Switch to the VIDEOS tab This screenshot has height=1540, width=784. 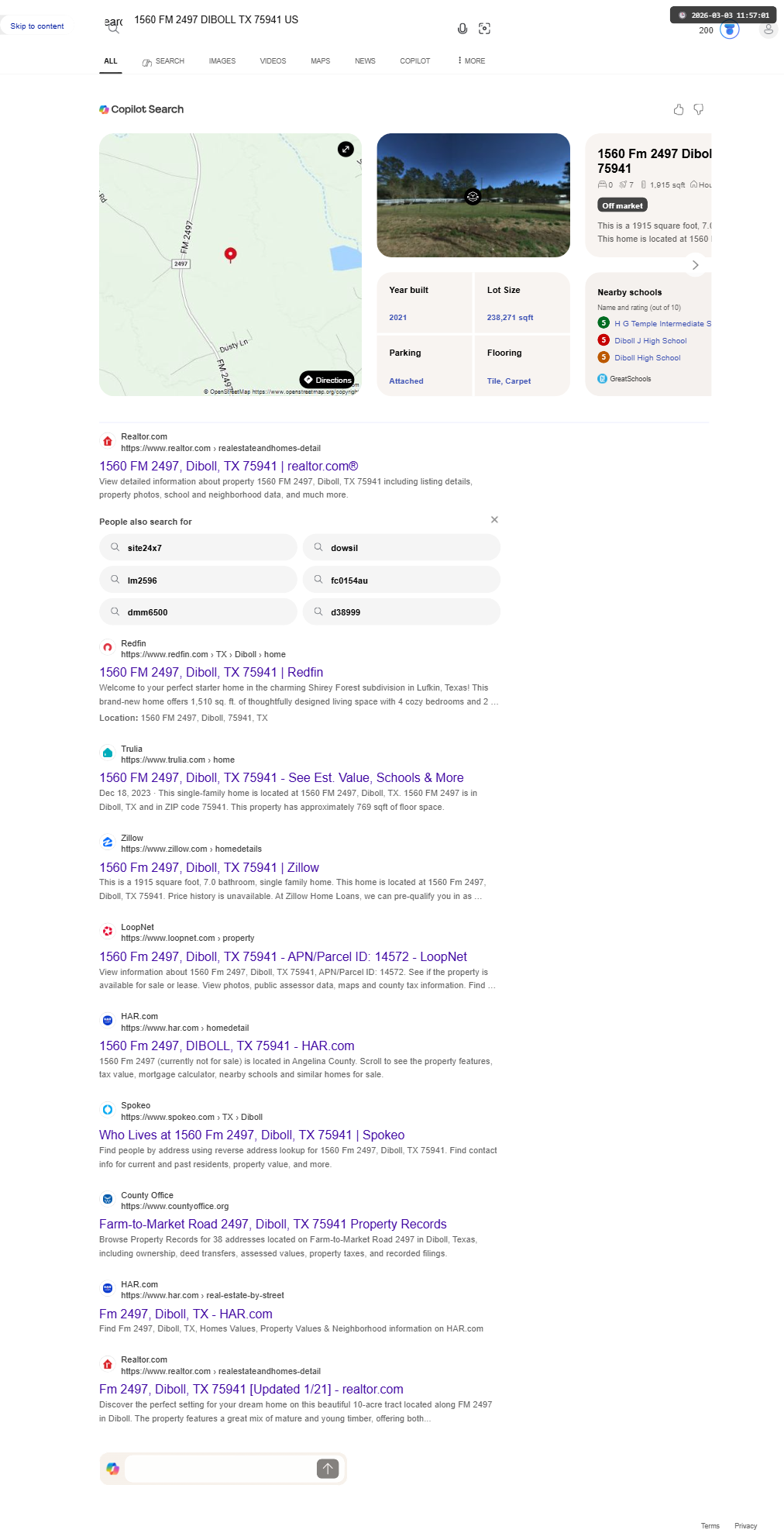(x=273, y=61)
